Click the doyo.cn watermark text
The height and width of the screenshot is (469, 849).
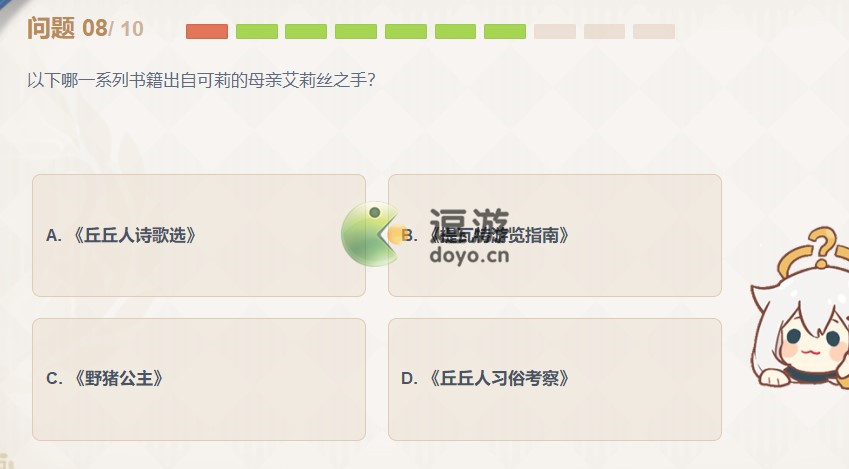469,255
